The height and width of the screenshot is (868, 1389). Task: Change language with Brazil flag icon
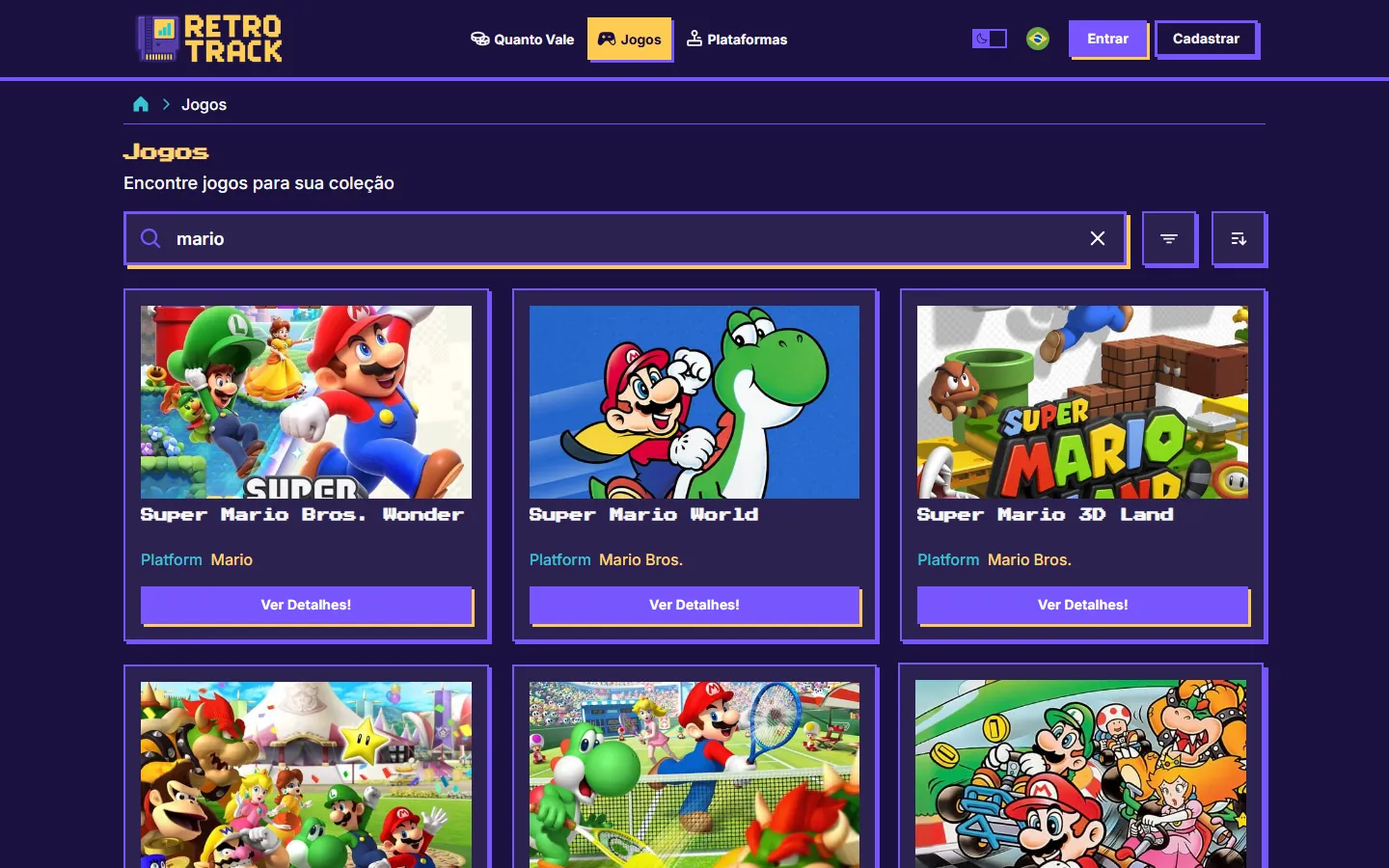(1038, 39)
